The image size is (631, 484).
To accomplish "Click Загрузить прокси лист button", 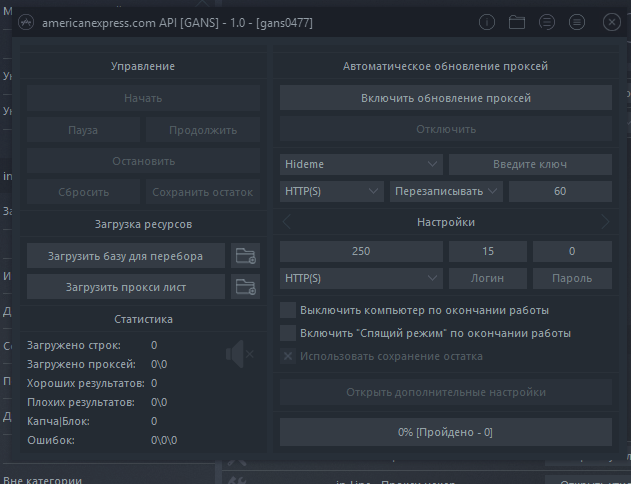I will click(x=126, y=286).
